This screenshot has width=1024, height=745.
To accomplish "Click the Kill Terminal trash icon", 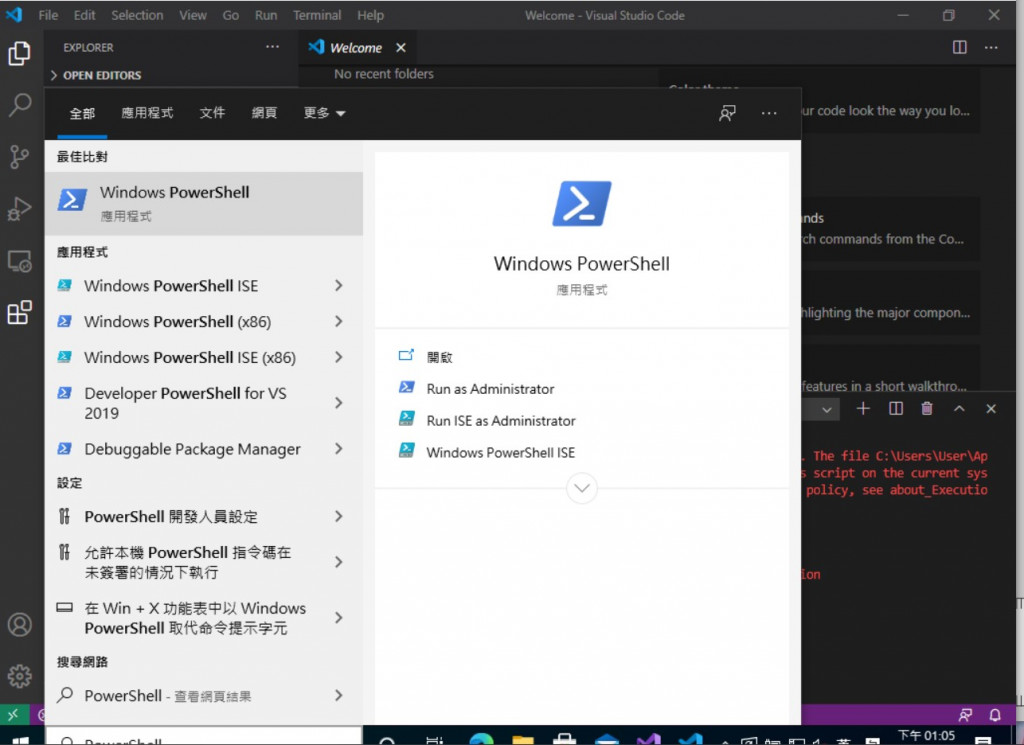I will 927,409.
